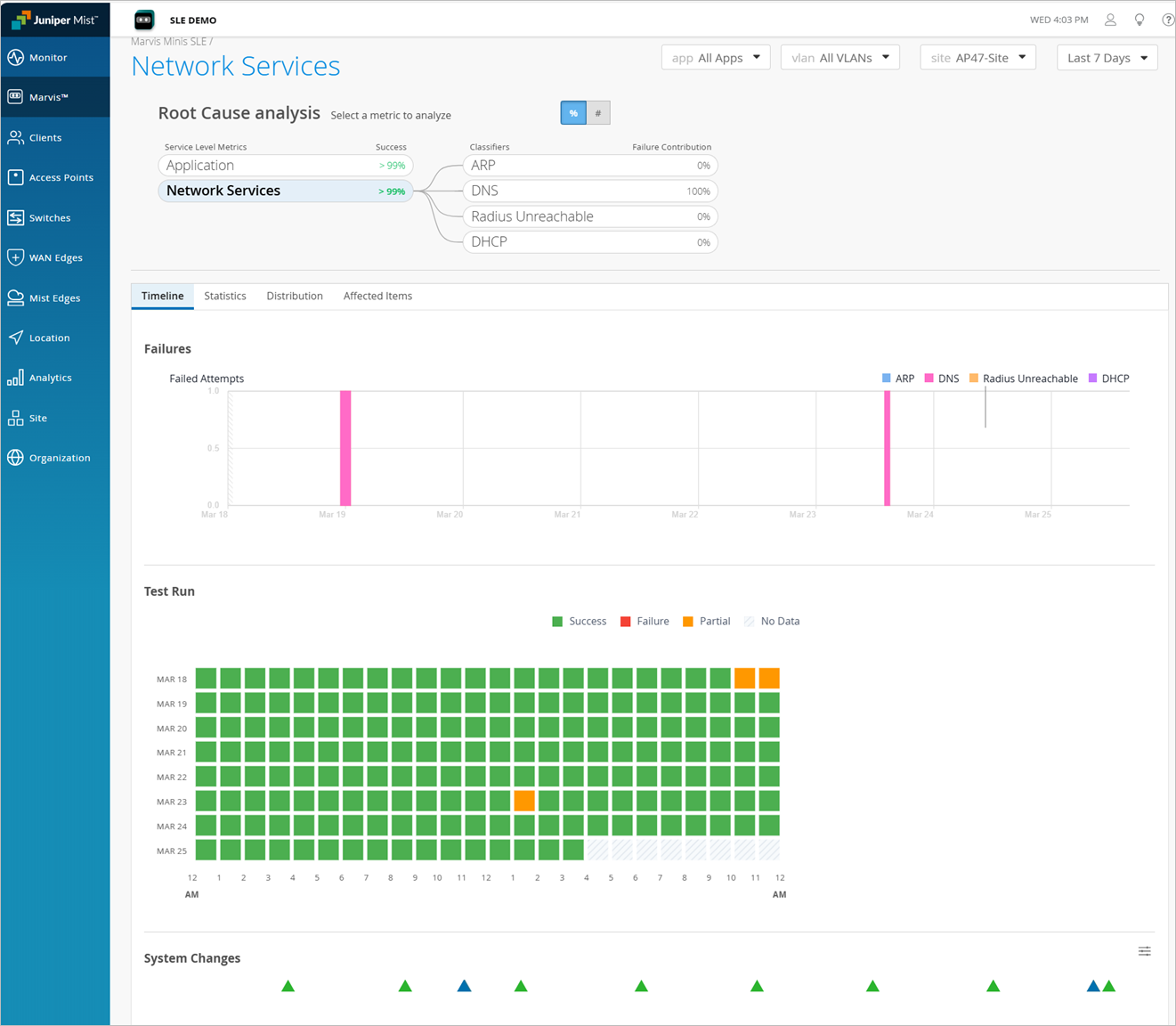Viewport: 1176px width, 1026px height.
Task: Click the orange partial square on MAR 23
Action: pyautogui.click(x=524, y=801)
